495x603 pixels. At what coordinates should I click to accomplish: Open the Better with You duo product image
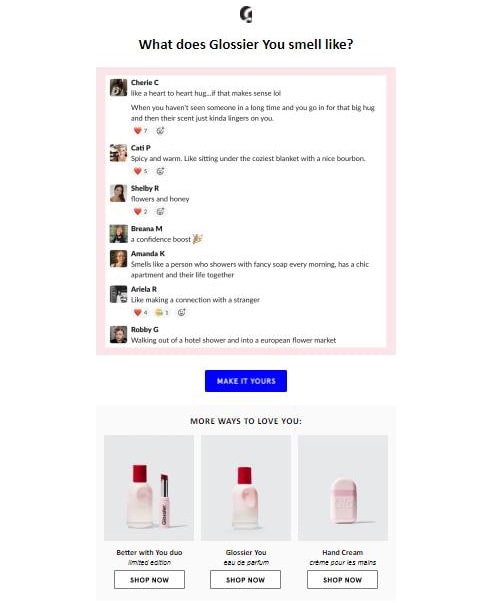coord(149,488)
